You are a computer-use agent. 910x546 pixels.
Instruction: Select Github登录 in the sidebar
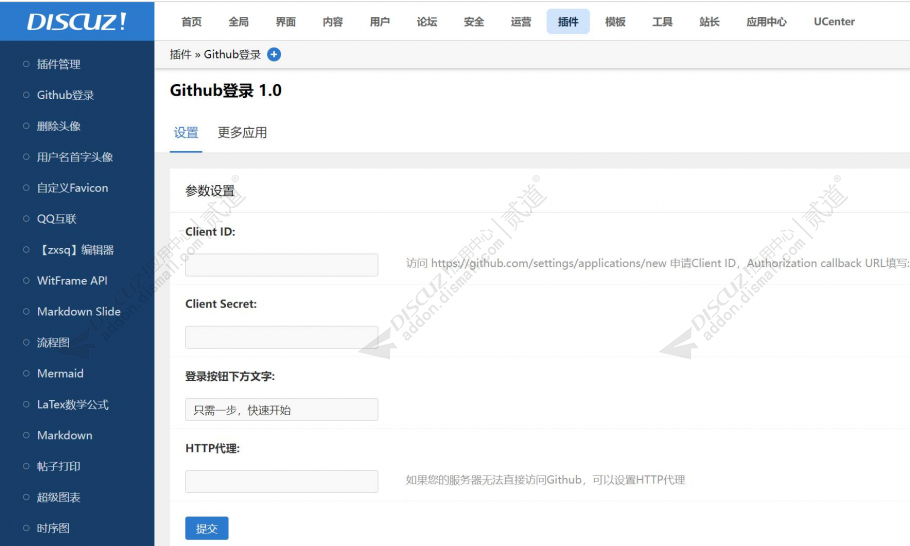65,95
